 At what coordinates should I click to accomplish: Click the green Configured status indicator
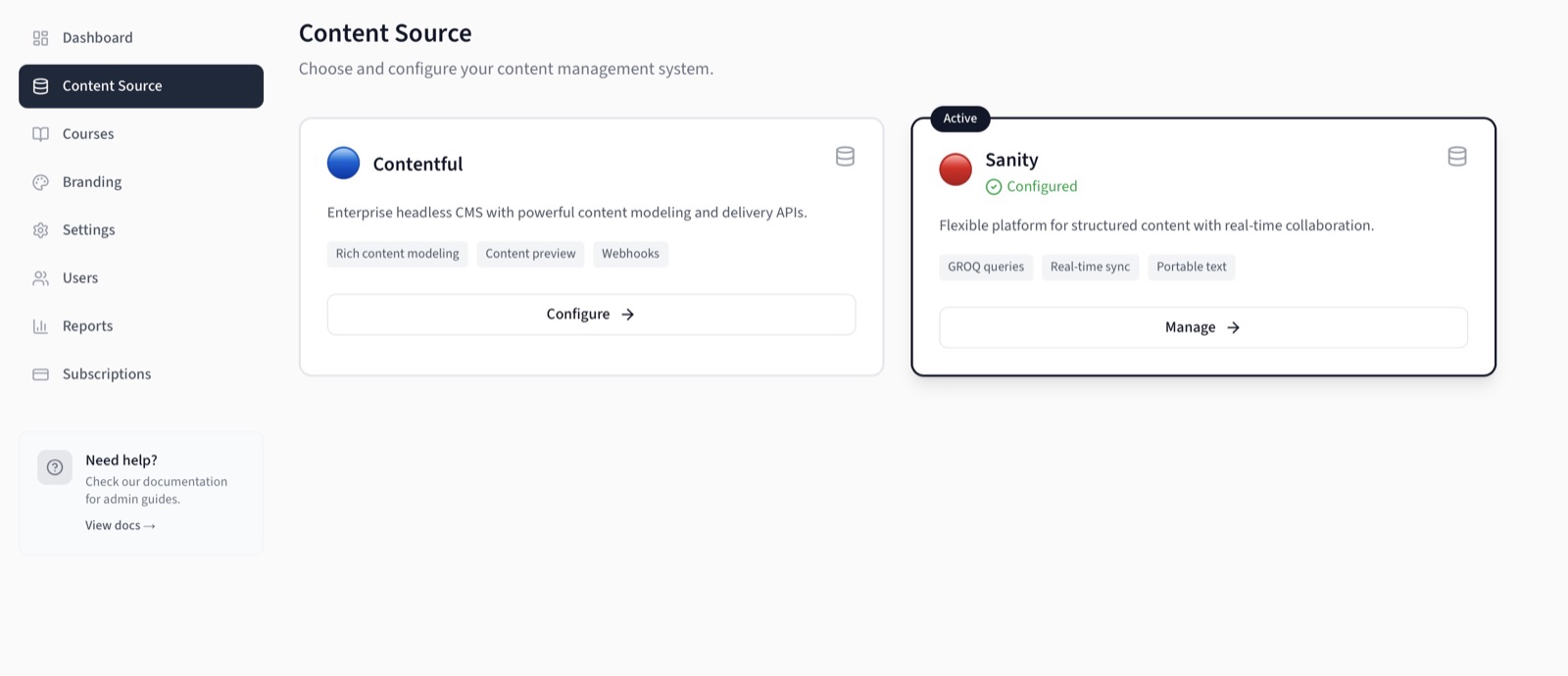tap(1030, 186)
